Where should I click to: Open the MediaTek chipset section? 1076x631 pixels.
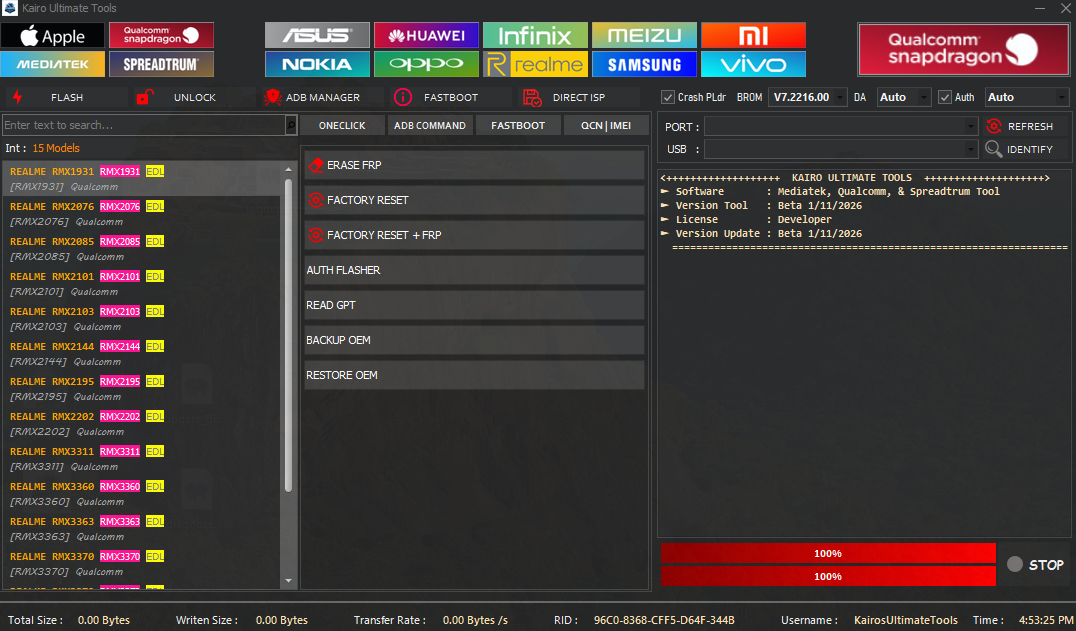coord(52,64)
